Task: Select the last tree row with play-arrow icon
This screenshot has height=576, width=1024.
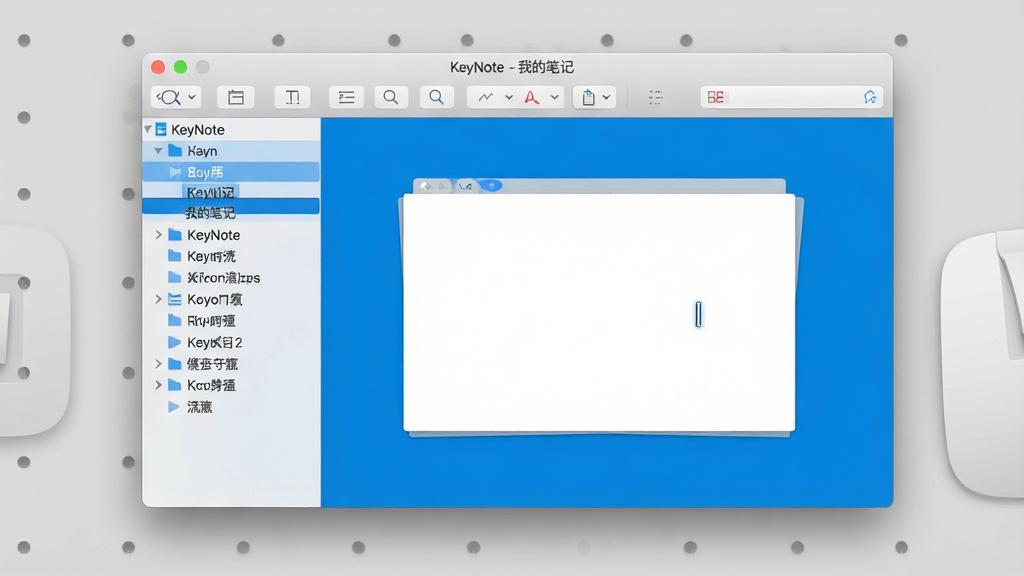Action: 232,407
